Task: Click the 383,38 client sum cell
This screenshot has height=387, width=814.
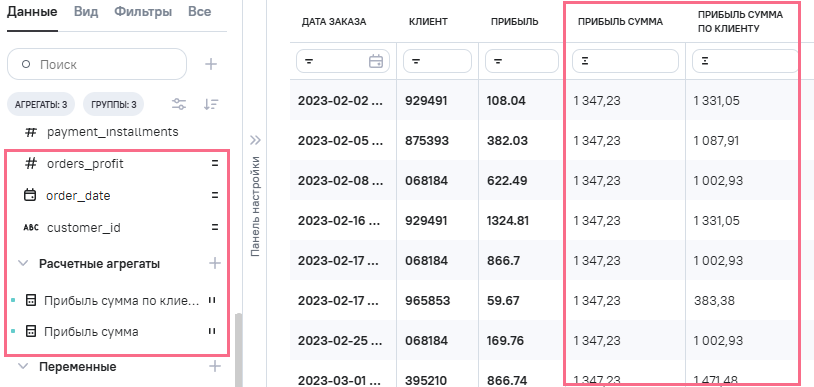Action: point(714,300)
